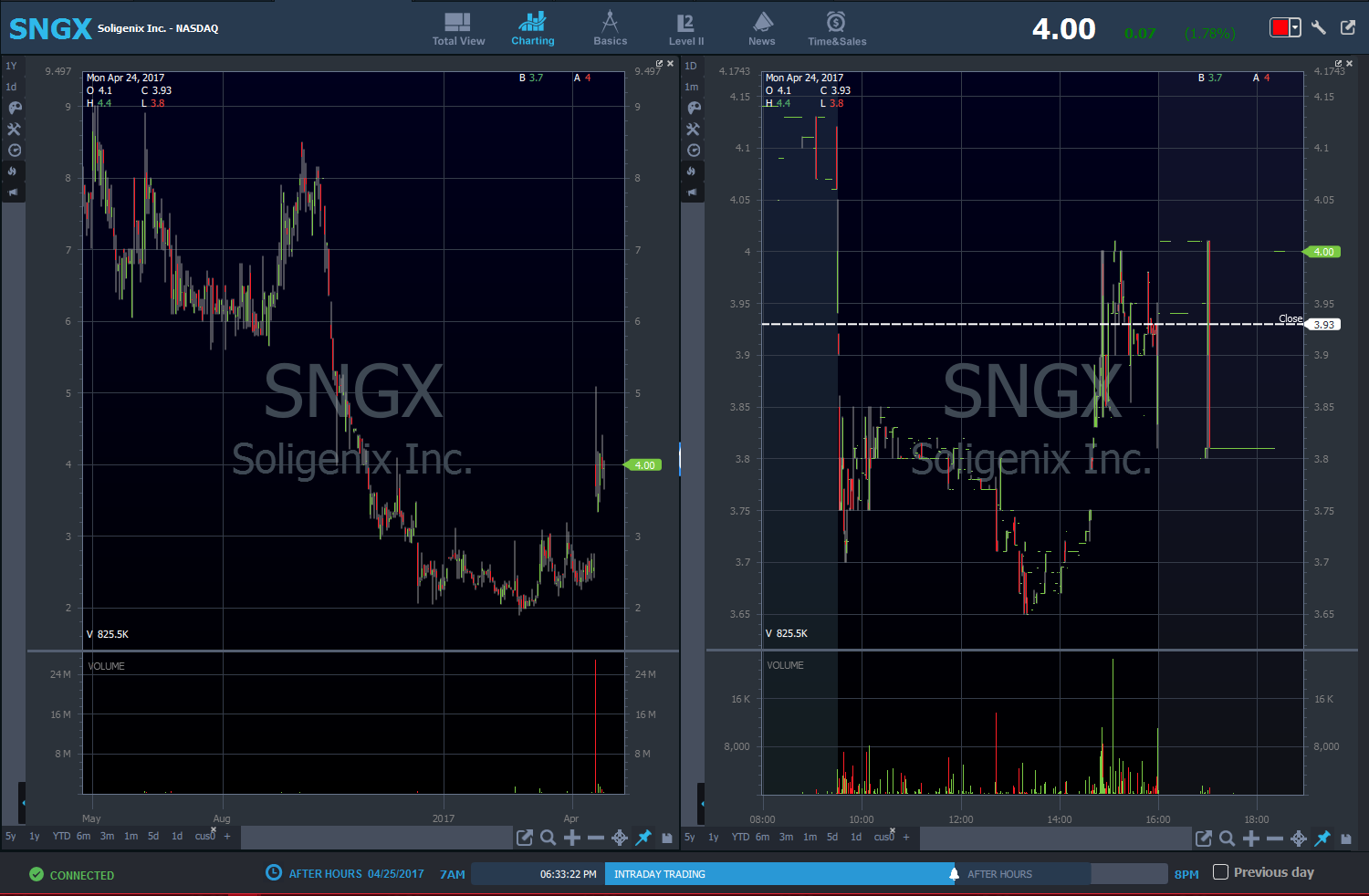Toggle crosshair tool under right chart
The height and width of the screenshot is (896, 1369).
(1299, 838)
